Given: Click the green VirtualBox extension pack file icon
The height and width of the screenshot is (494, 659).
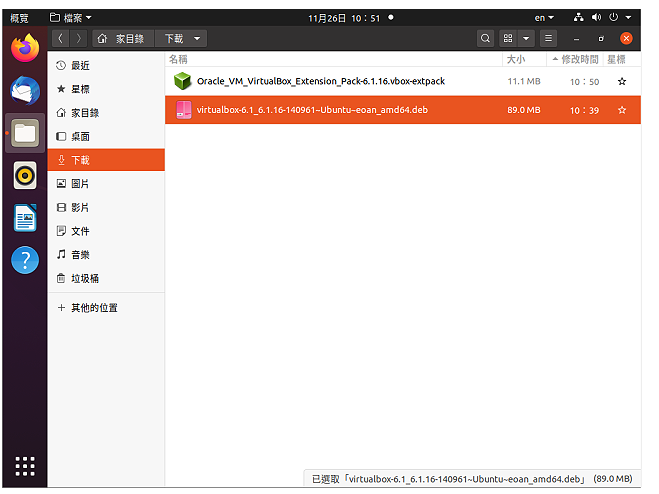Looking at the screenshot, I should click(x=183, y=81).
